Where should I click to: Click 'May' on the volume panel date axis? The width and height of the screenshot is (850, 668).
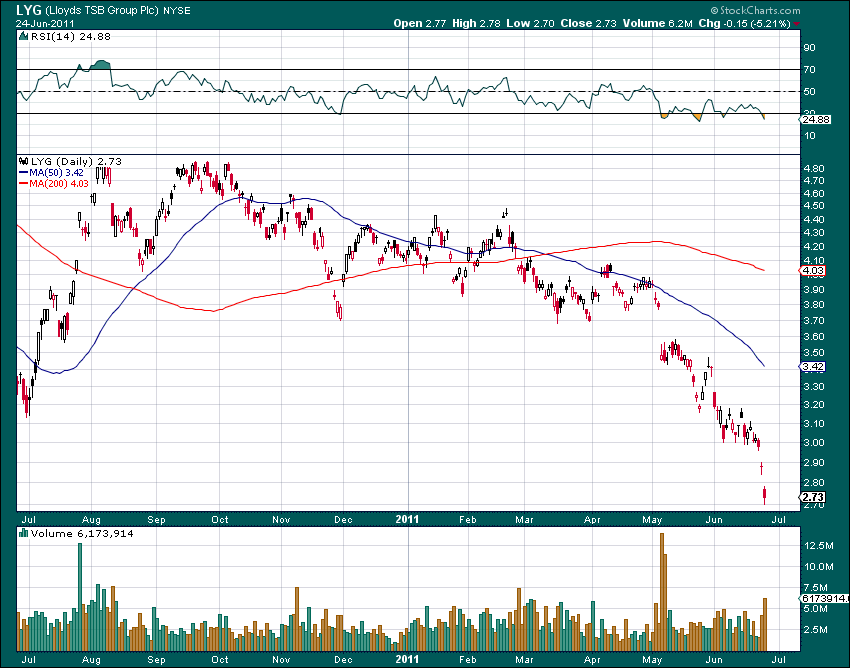(x=652, y=659)
